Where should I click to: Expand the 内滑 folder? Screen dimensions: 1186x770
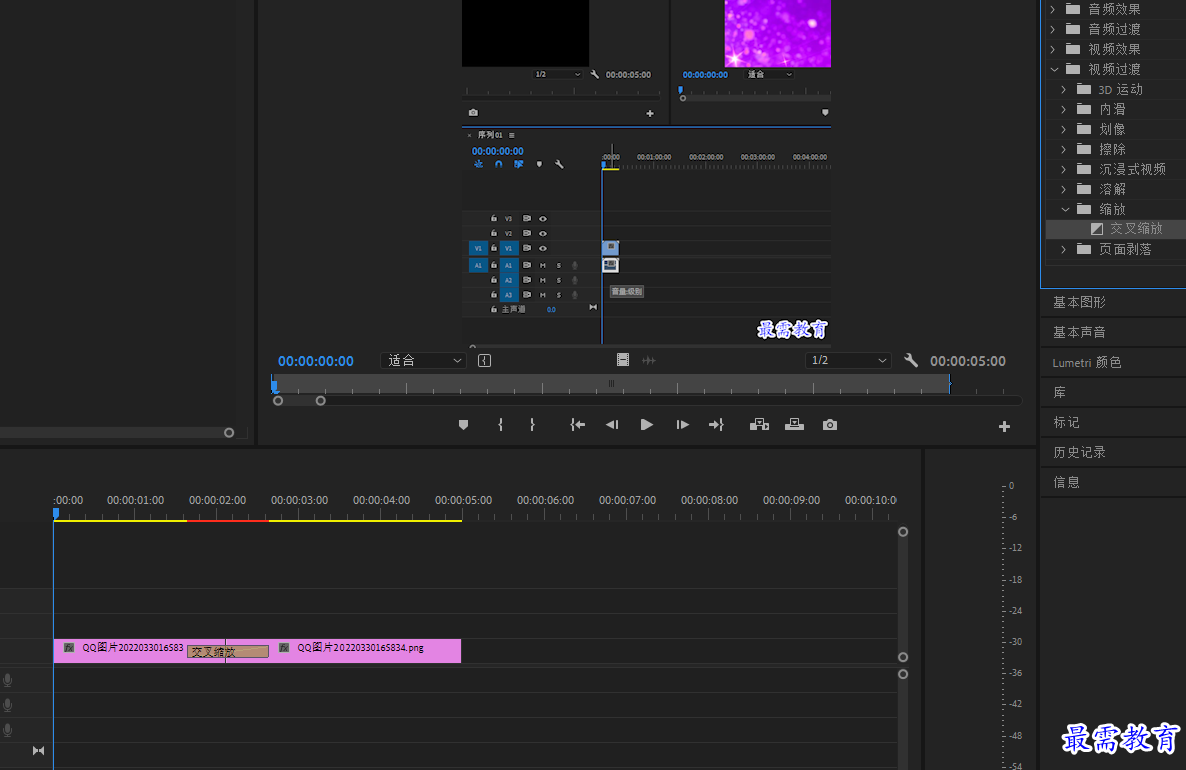click(x=1064, y=109)
